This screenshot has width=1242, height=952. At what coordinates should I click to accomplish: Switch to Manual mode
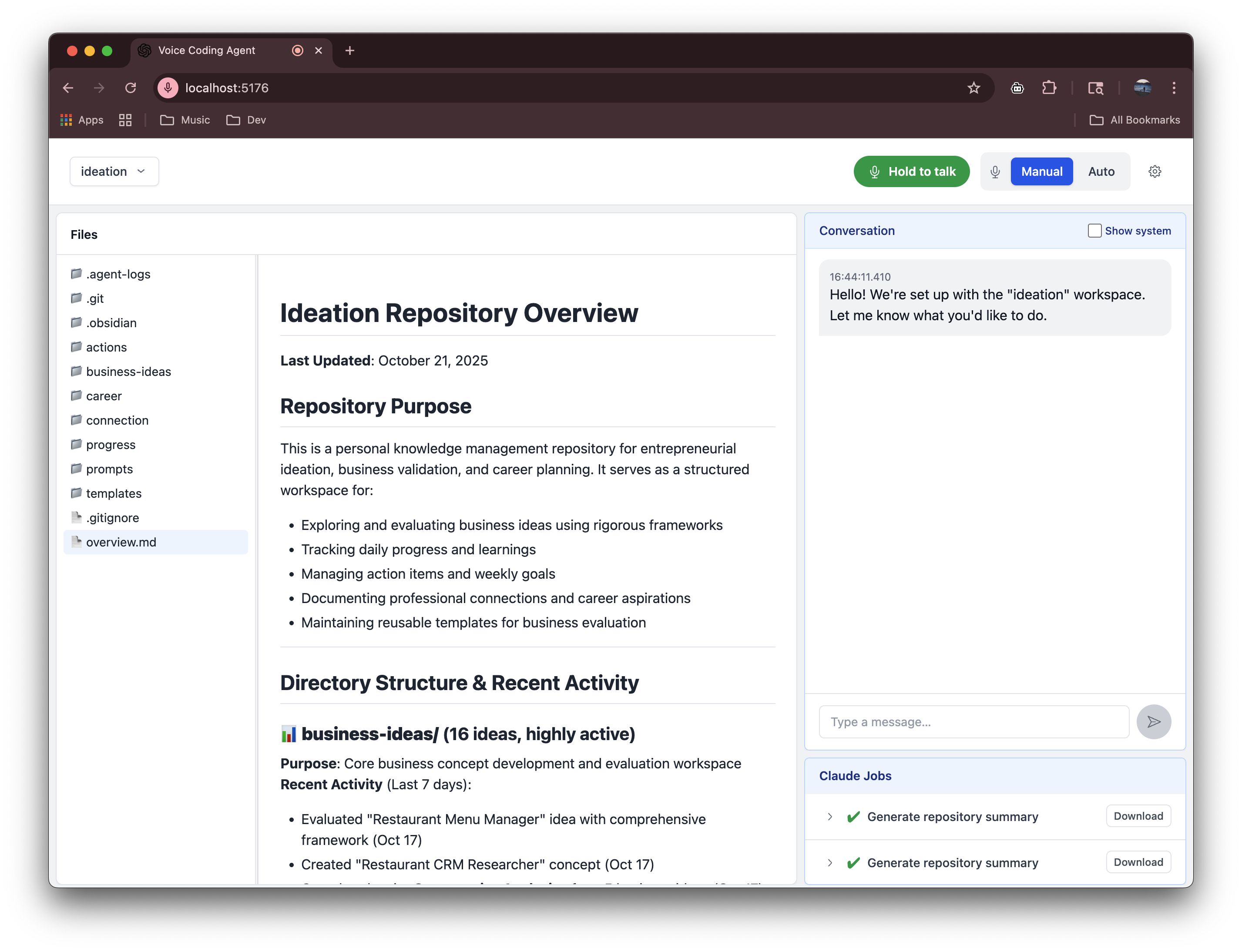1041,172
